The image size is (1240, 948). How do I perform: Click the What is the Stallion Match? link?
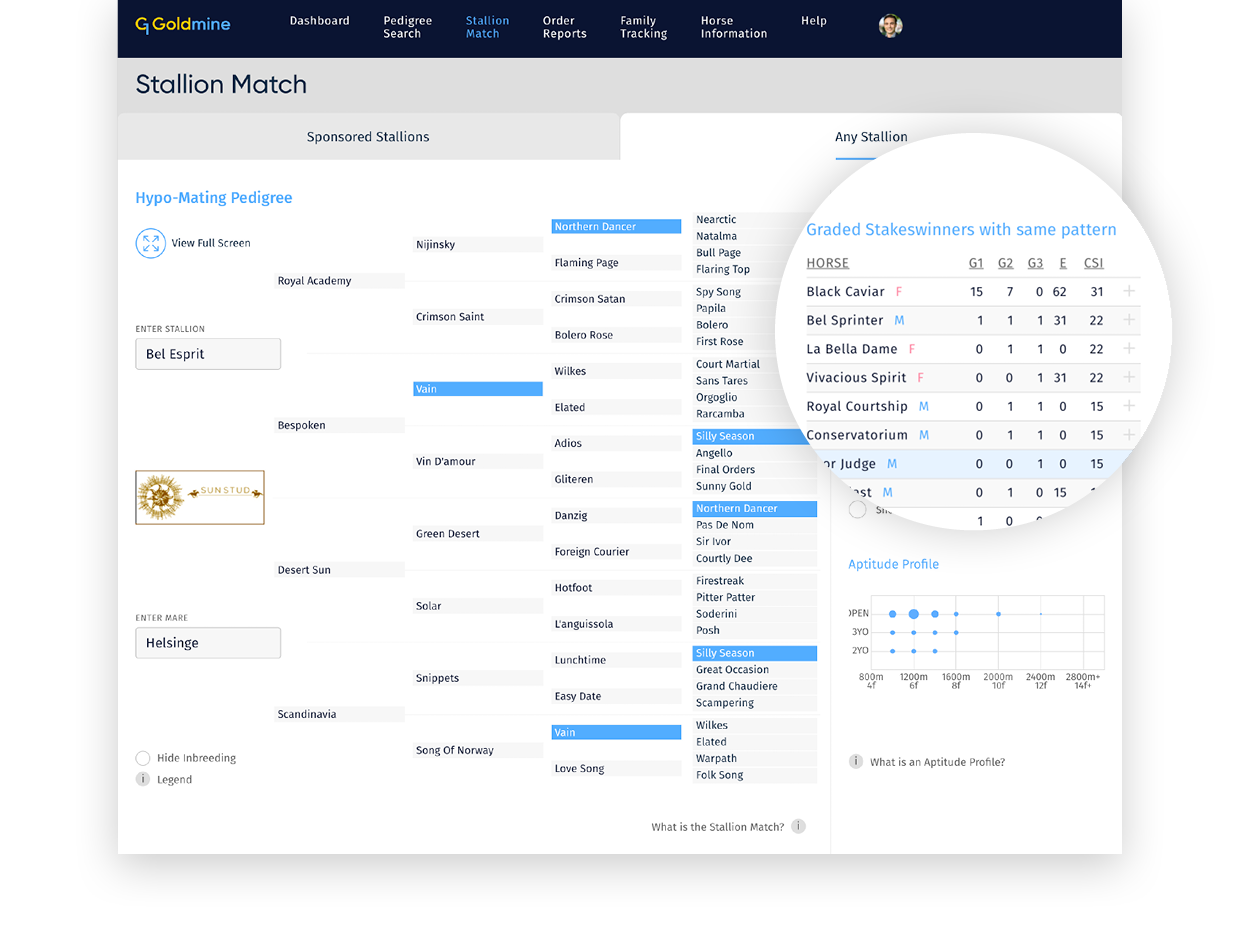[x=718, y=827]
